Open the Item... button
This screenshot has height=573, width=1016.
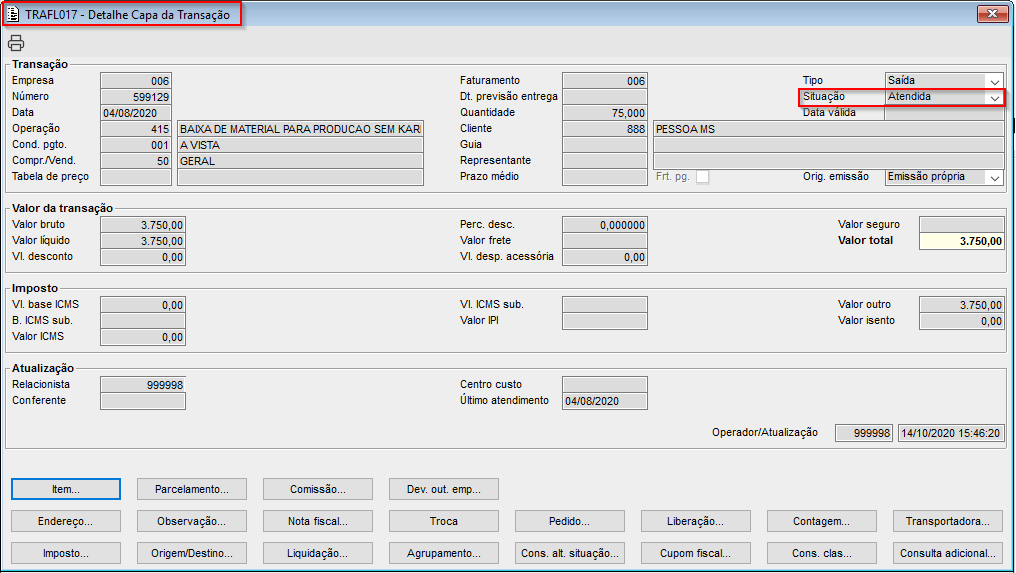click(x=66, y=489)
